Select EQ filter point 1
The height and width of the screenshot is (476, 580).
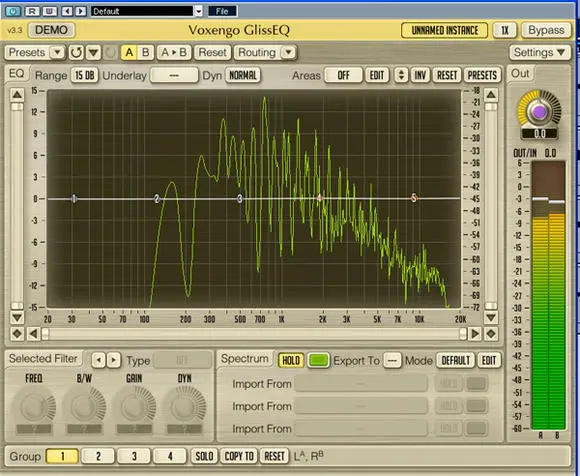74,199
